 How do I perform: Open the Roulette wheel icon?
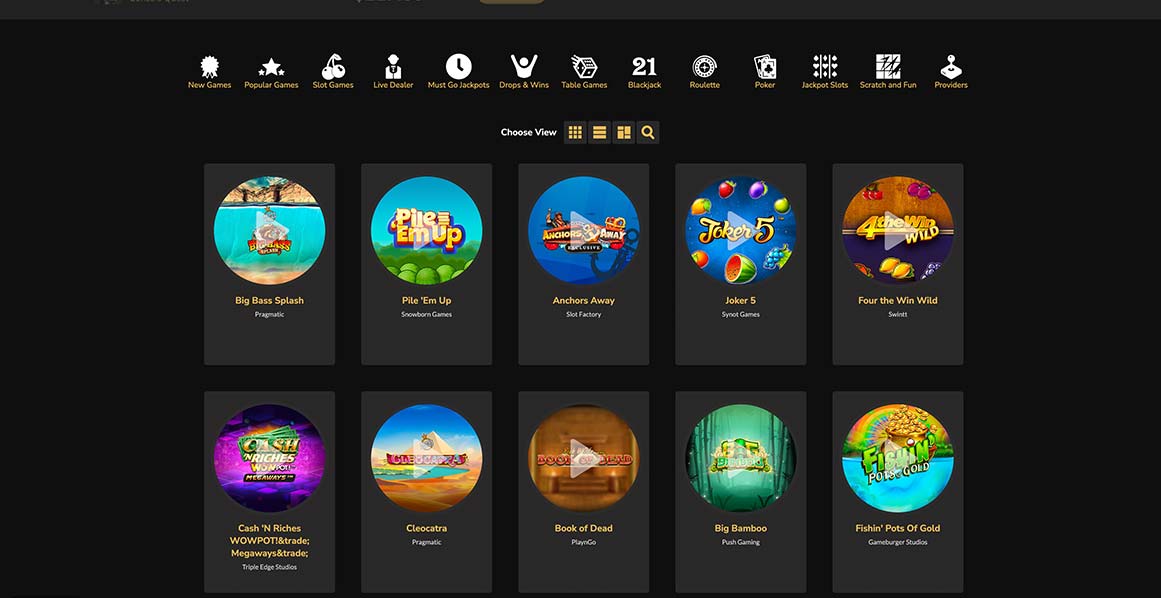pyautogui.click(x=704, y=67)
